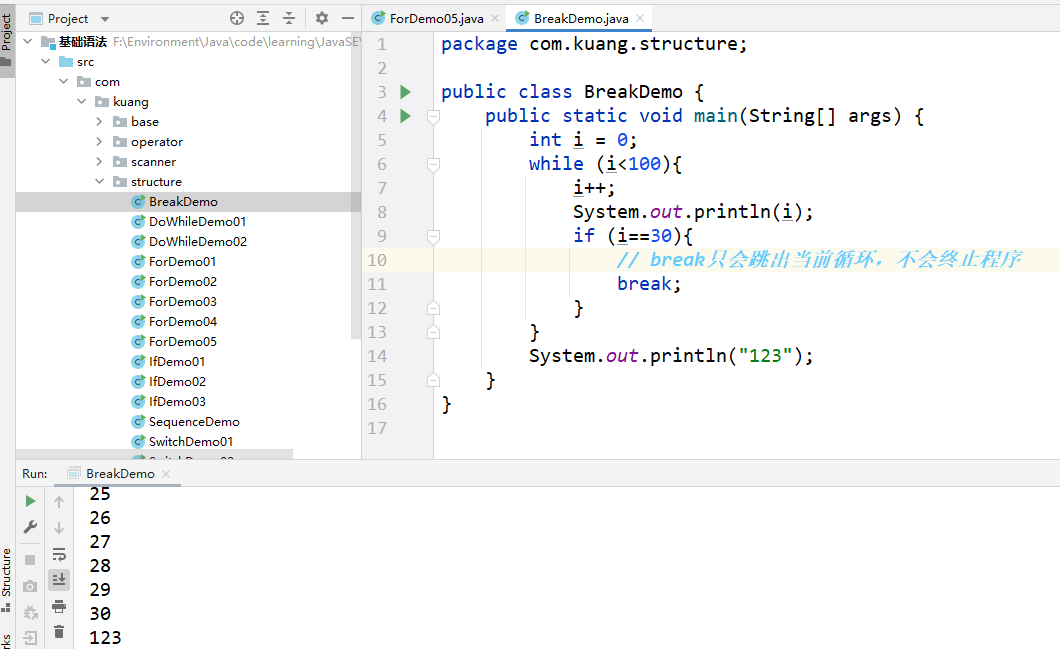
Task: Click System.out.println("123") on line 14
Action: tap(671, 356)
